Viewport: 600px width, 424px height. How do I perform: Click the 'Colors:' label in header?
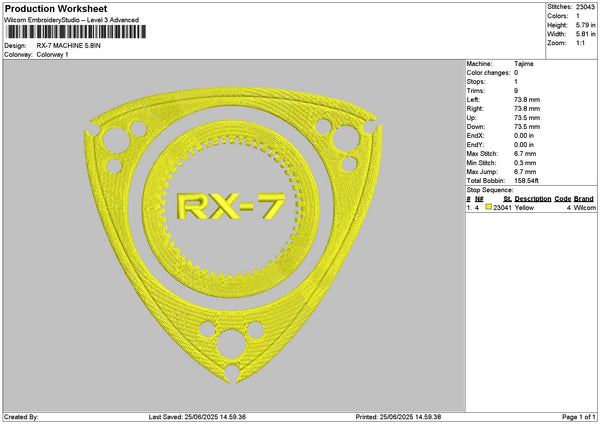coord(558,16)
